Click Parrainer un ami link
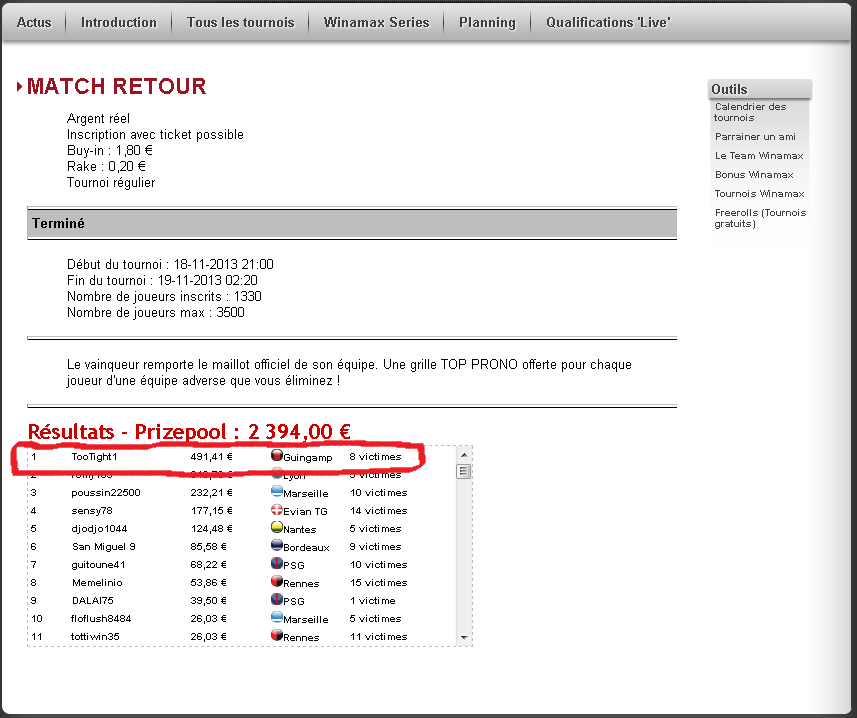This screenshot has height=718, width=857. click(755, 137)
